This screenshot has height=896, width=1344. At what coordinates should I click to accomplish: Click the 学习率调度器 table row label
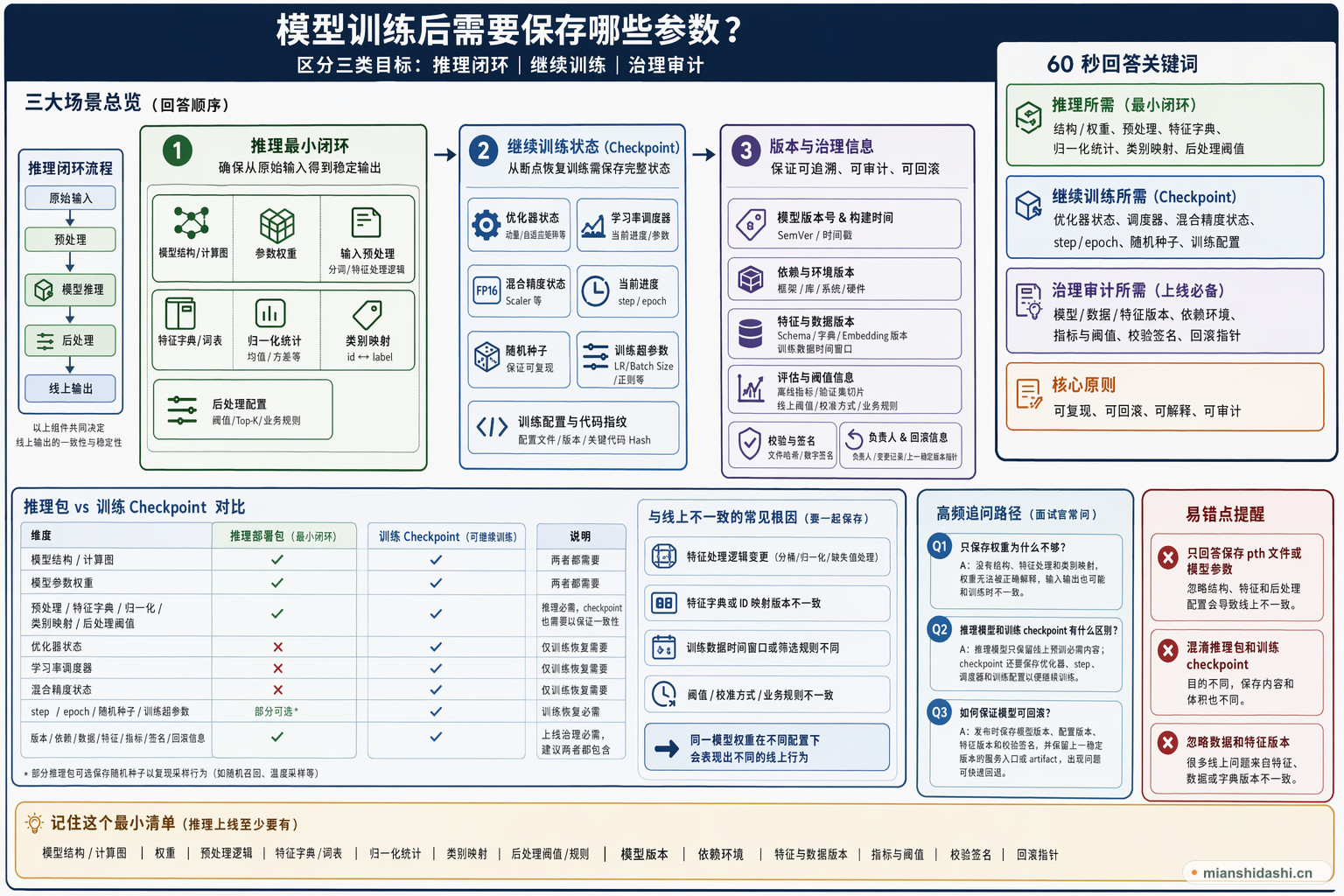[61, 668]
